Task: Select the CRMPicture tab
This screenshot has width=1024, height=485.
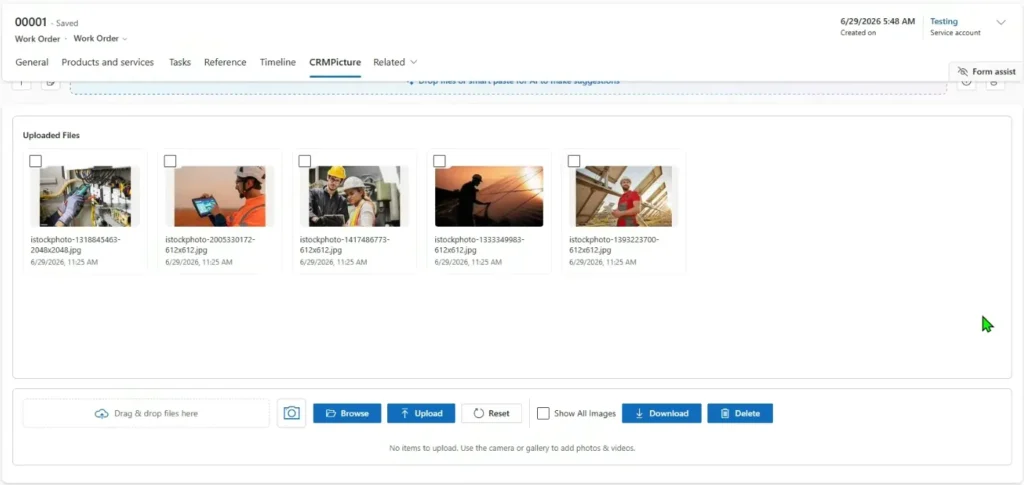Action: [x=335, y=62]
